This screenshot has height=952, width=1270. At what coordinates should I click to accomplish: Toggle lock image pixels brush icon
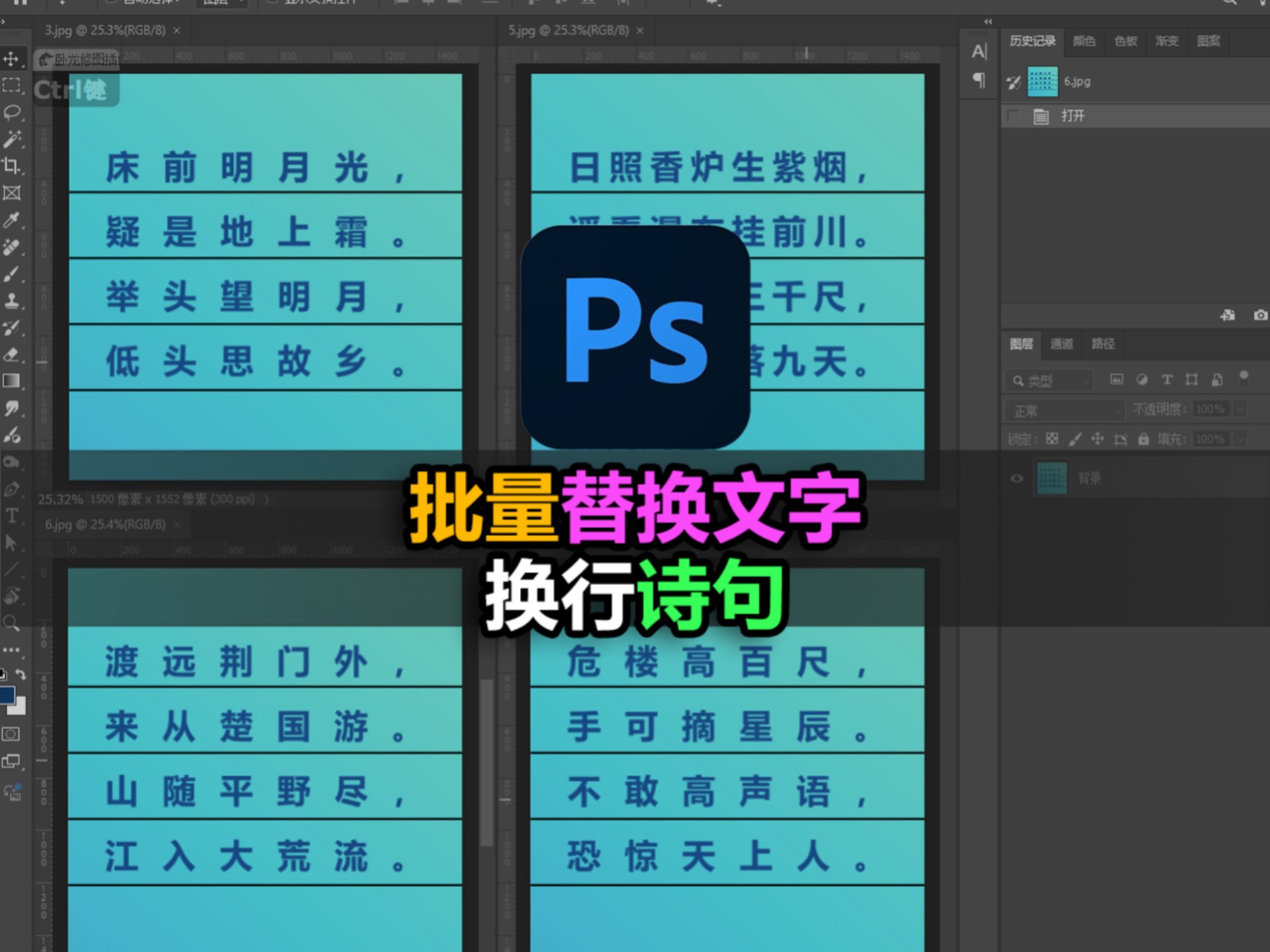click(1075, 439)
